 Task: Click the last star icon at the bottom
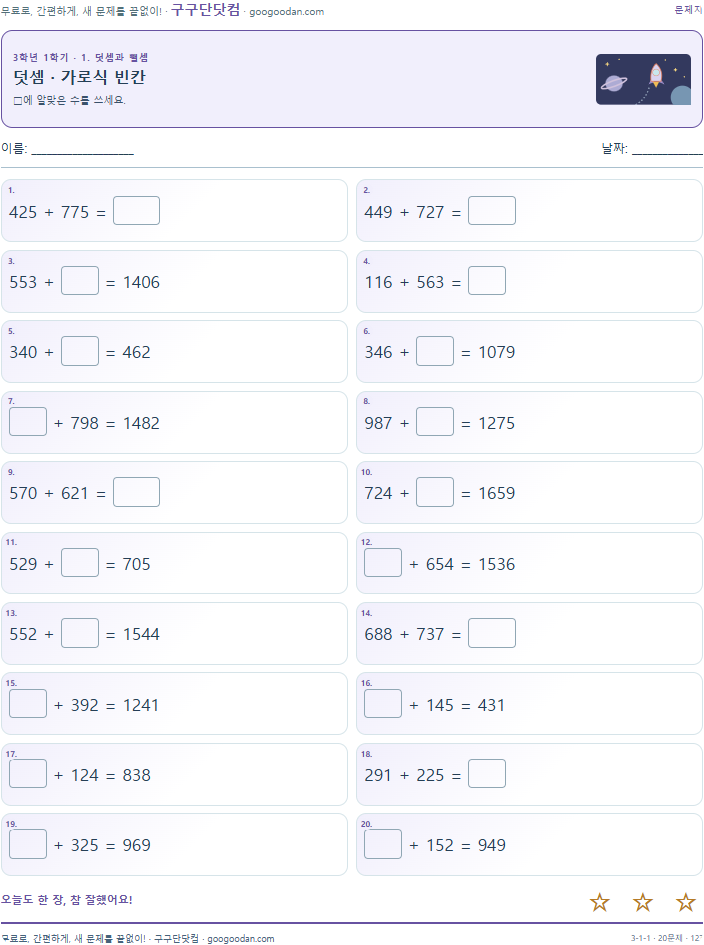(x=685, y=902)
